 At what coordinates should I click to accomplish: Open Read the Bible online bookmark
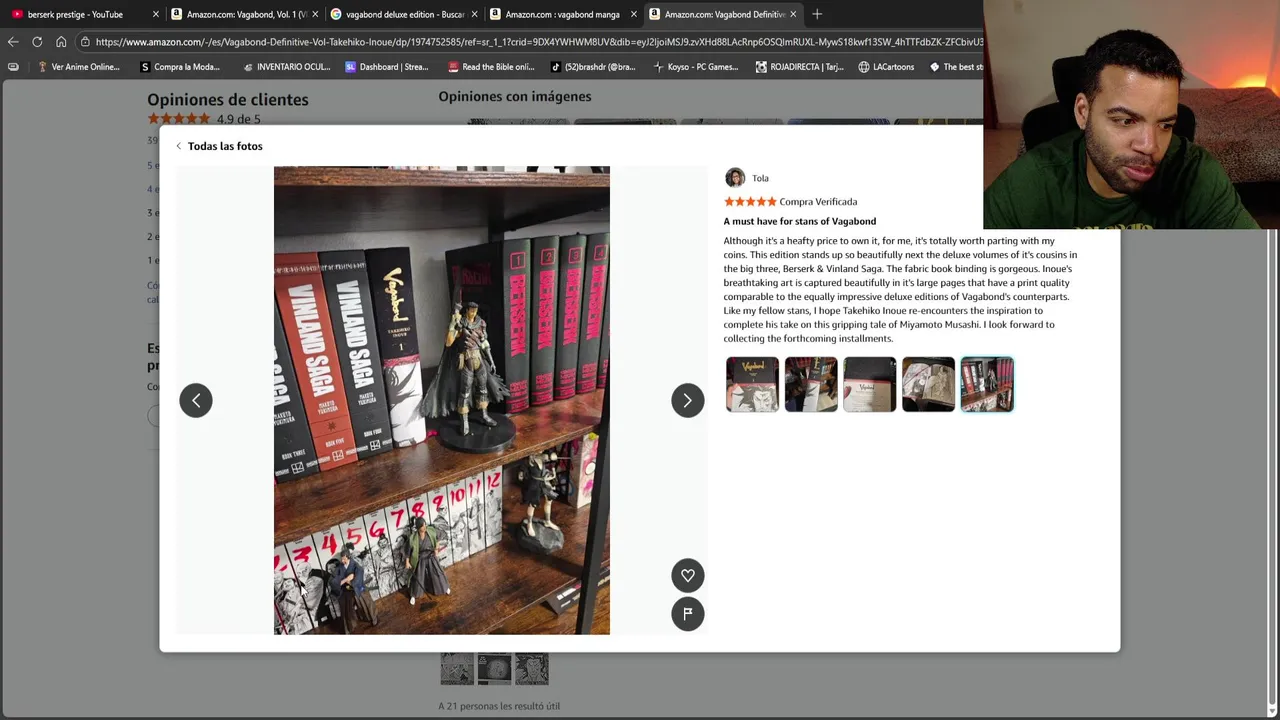tap(491, 67)
